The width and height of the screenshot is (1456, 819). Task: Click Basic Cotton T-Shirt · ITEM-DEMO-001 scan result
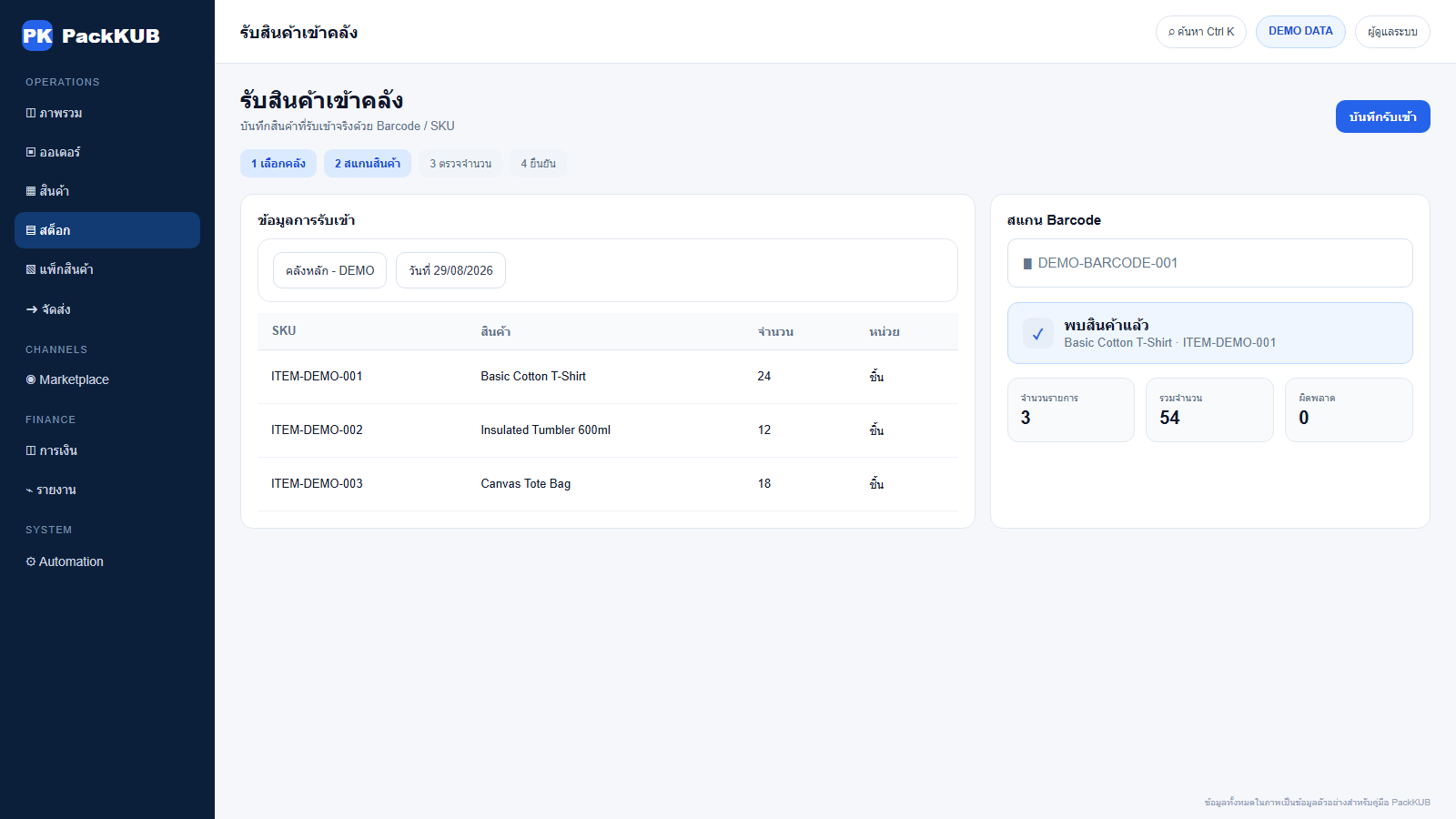click(1170, 343)
